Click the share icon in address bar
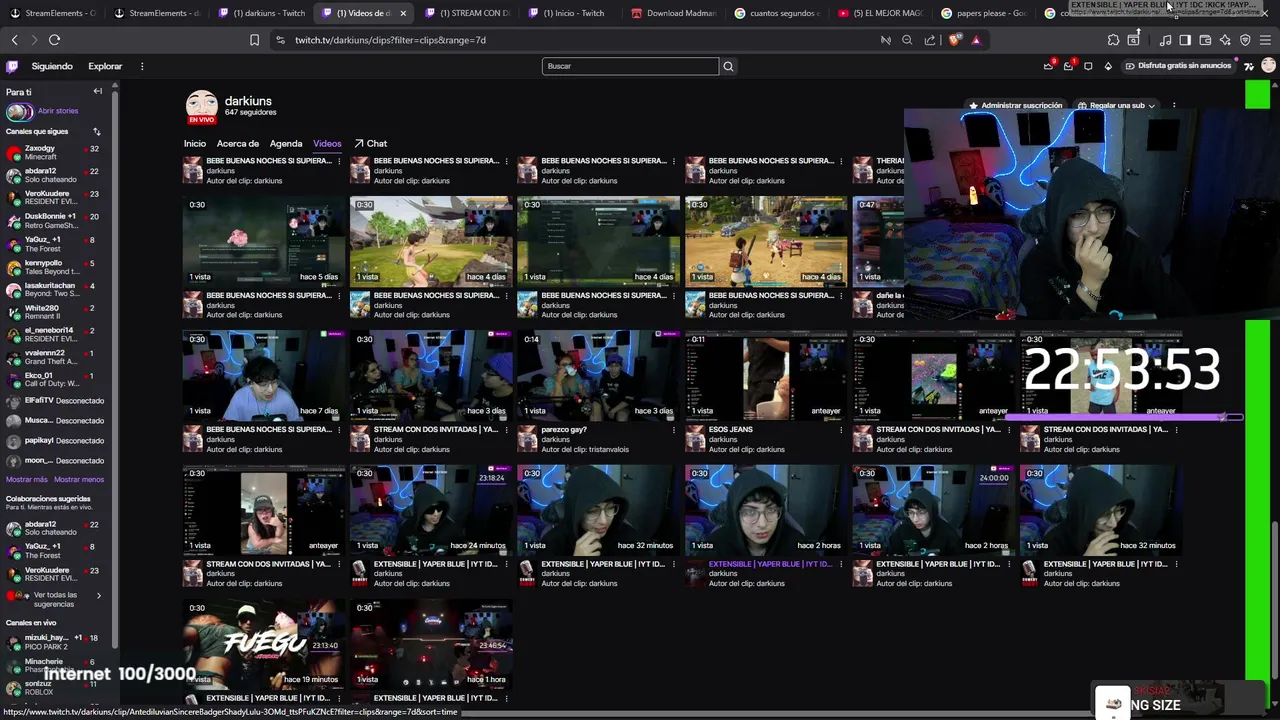Viewport: 1280px width, 720px height. pos(930,40)
